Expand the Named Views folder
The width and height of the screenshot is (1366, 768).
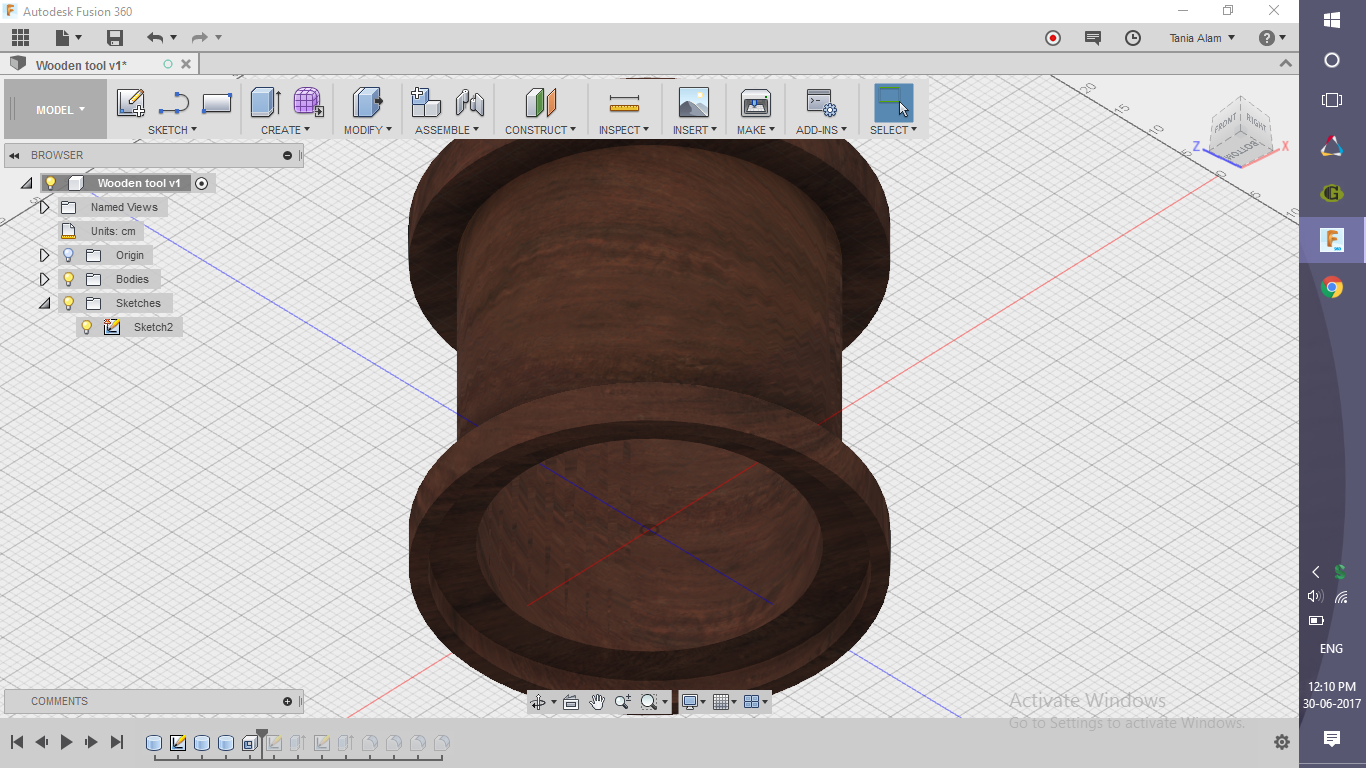44,207
